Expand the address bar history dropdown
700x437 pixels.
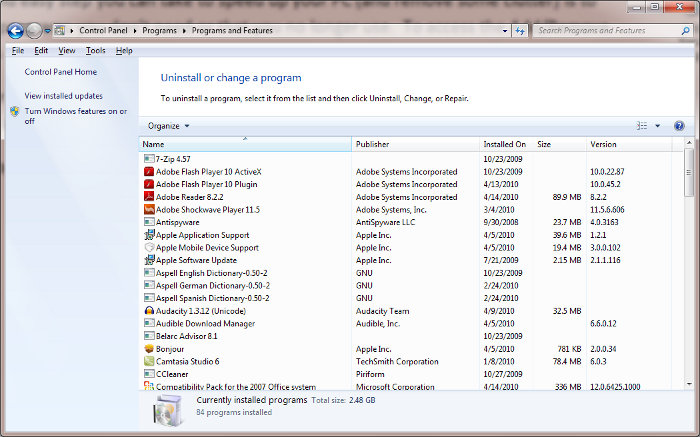pos(505,31)
